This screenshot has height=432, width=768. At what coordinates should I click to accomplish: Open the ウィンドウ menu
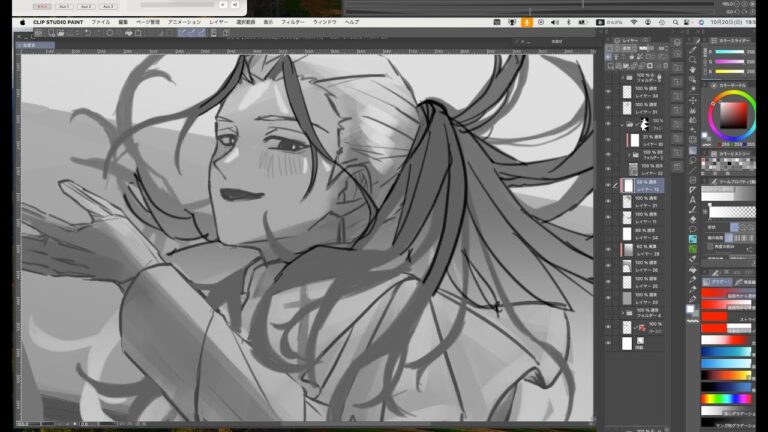tap(325, 22)
